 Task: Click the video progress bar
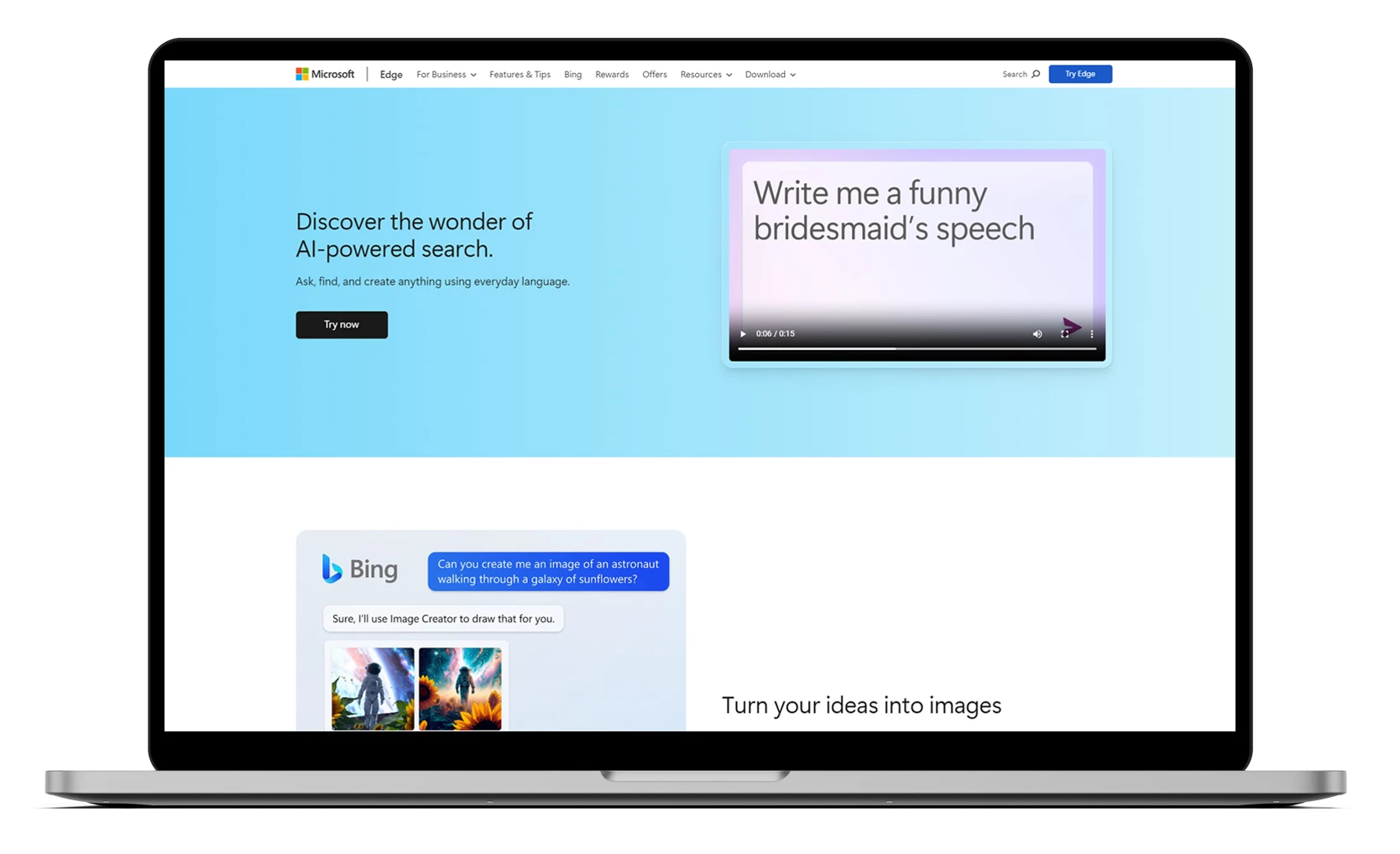917,348
